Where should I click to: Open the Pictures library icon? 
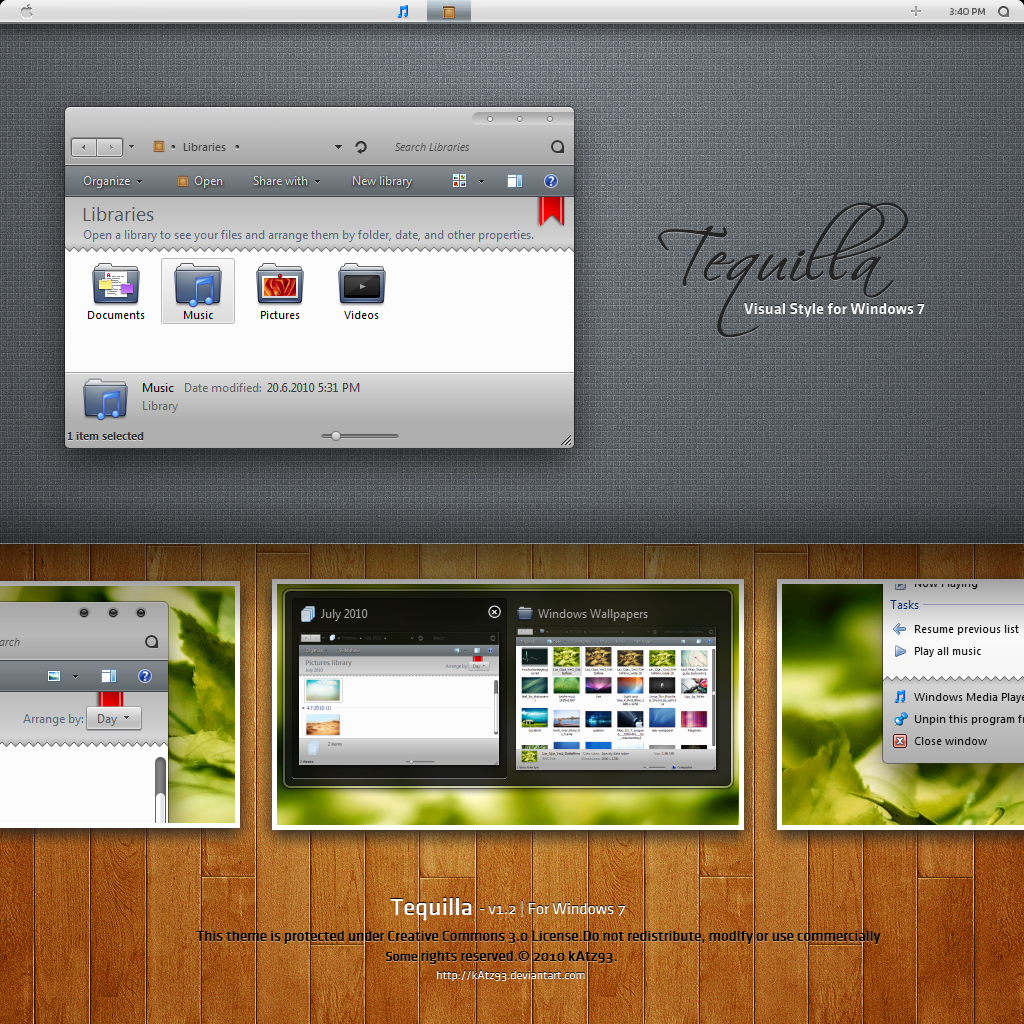click(280, 285)
